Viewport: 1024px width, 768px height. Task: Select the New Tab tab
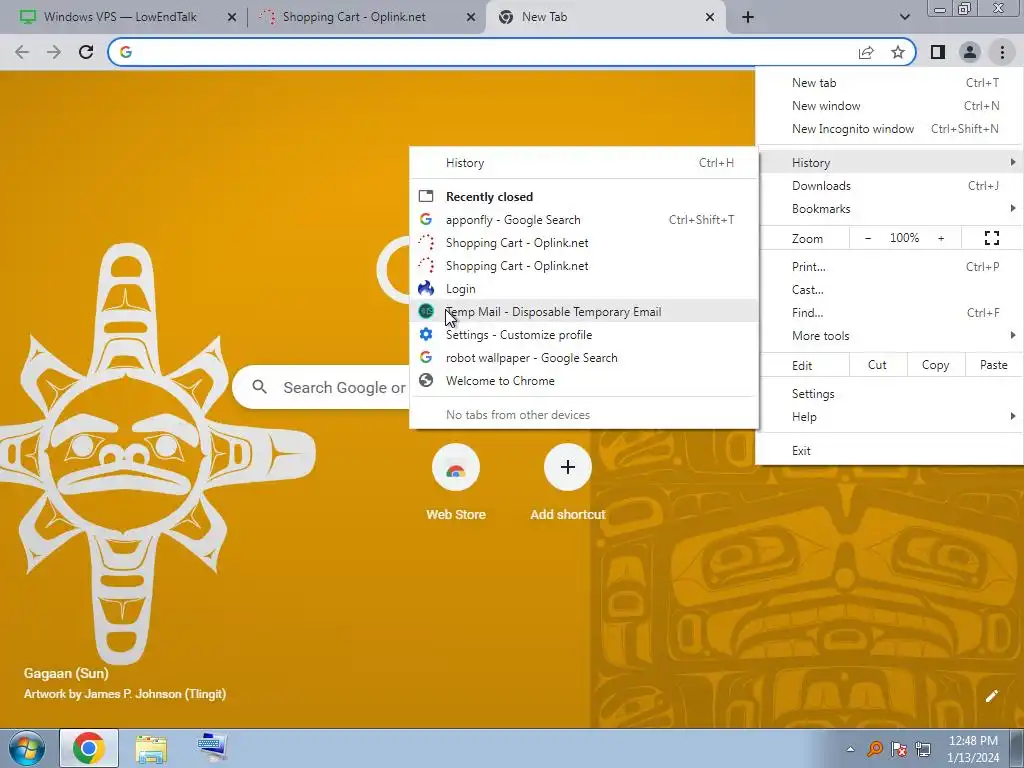tap(605, 17)
